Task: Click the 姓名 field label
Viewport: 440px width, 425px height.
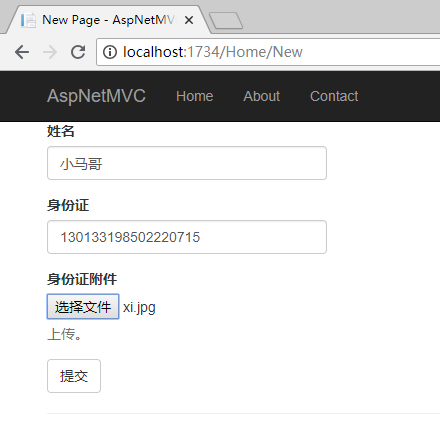Action: 61,131
